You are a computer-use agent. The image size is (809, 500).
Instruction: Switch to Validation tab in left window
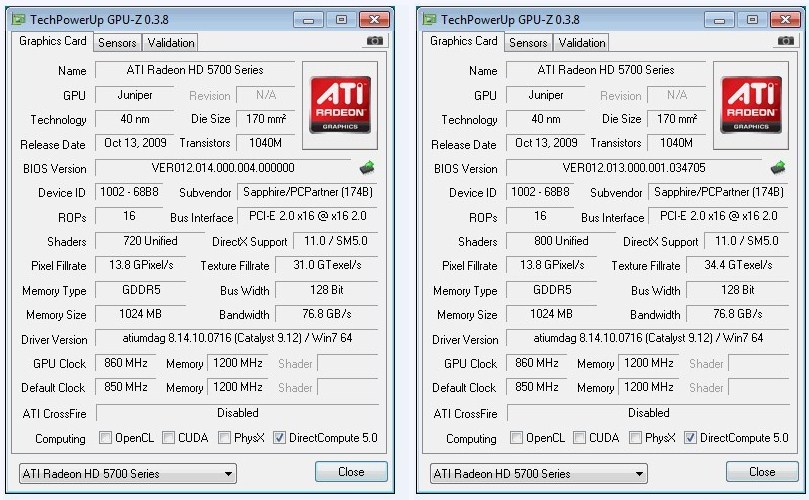pos(171,43)
